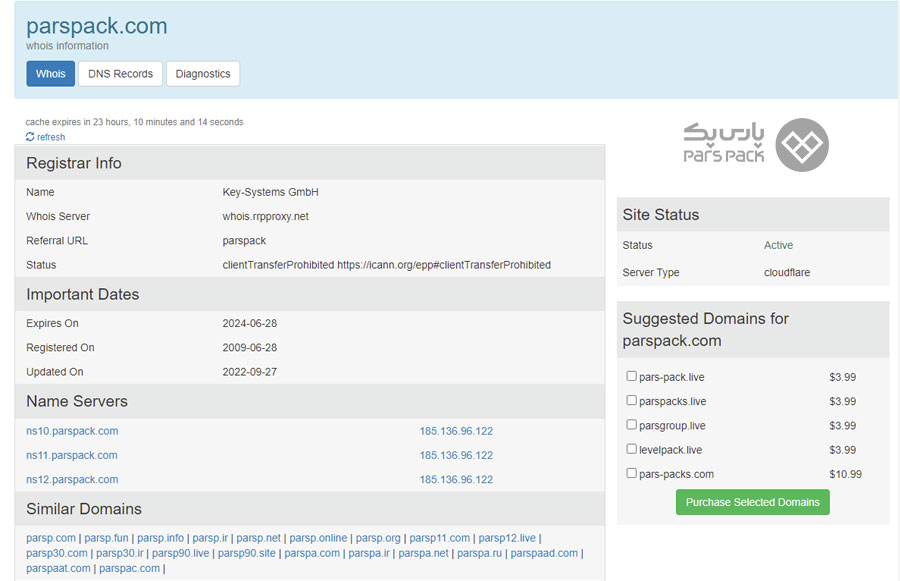Open the ns11.parspack.com name server link
The image size is (900, 581).
[72, 455]
